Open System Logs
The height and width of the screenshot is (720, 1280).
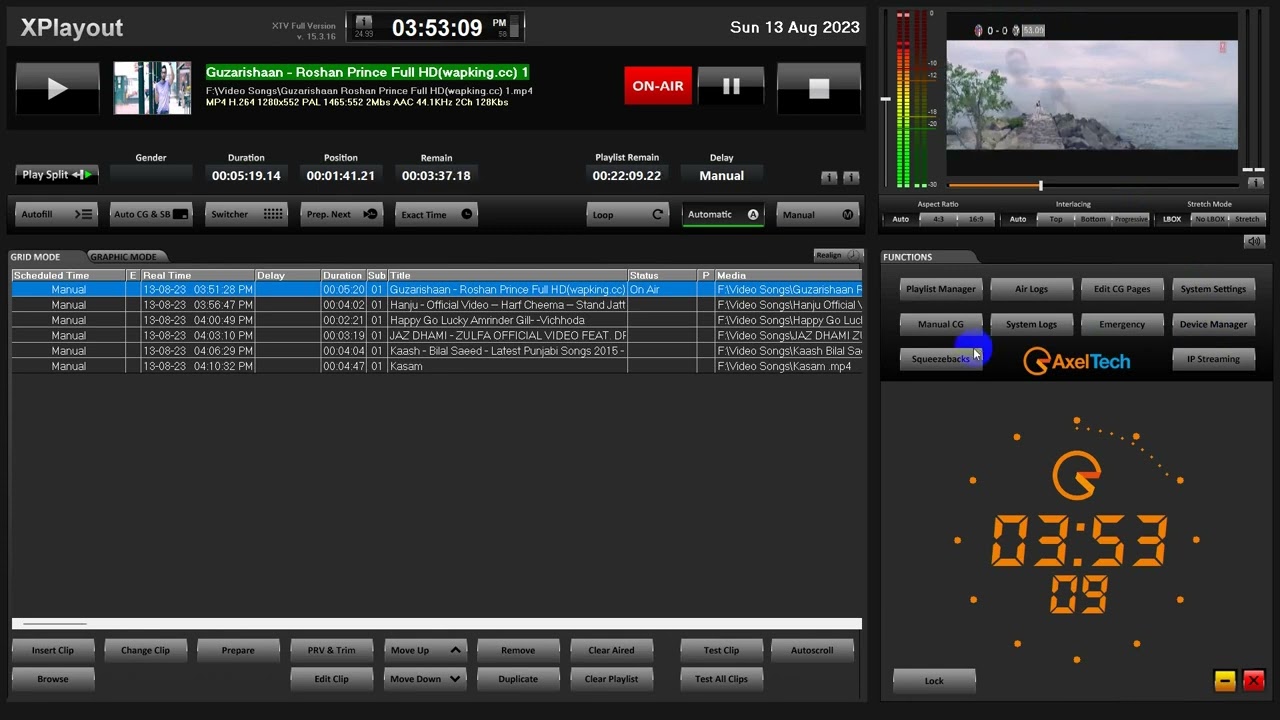click(x=1031, y=324)
